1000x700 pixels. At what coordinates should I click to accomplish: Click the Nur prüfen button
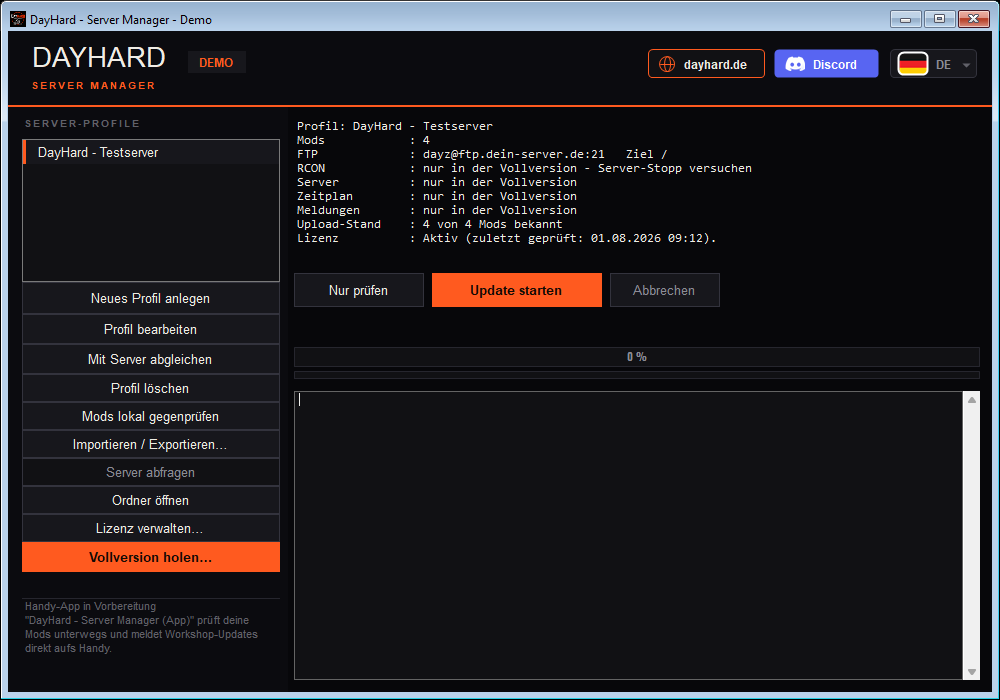click(358, 290)
